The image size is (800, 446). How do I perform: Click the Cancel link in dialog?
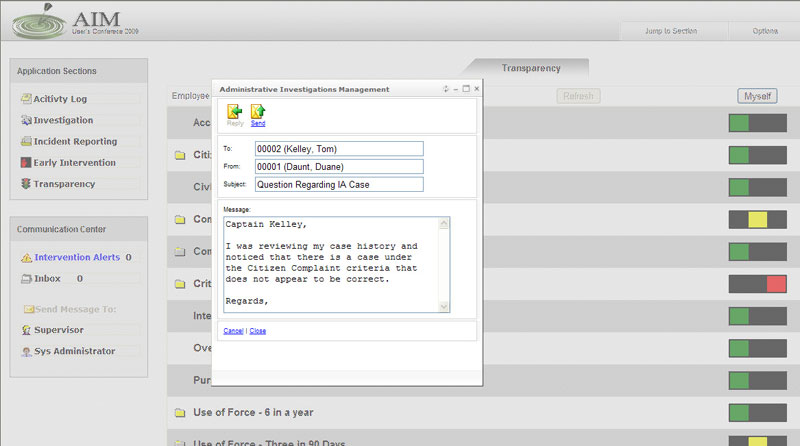[233, 330]
